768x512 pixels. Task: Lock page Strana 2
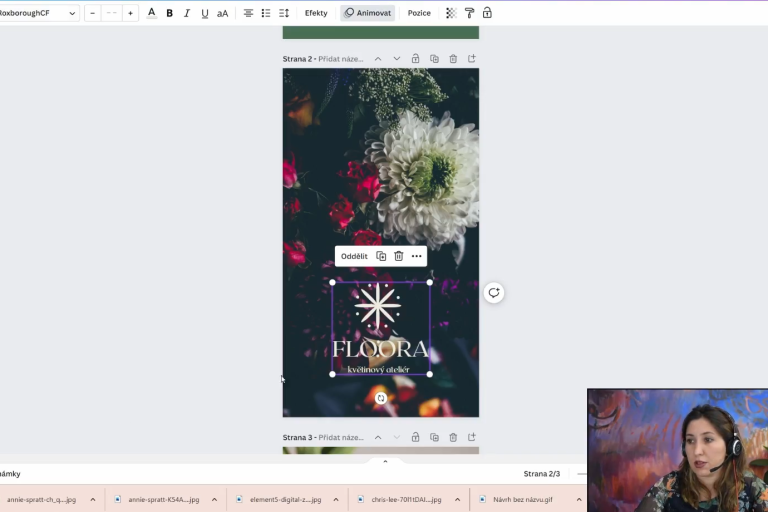[415, 59]
